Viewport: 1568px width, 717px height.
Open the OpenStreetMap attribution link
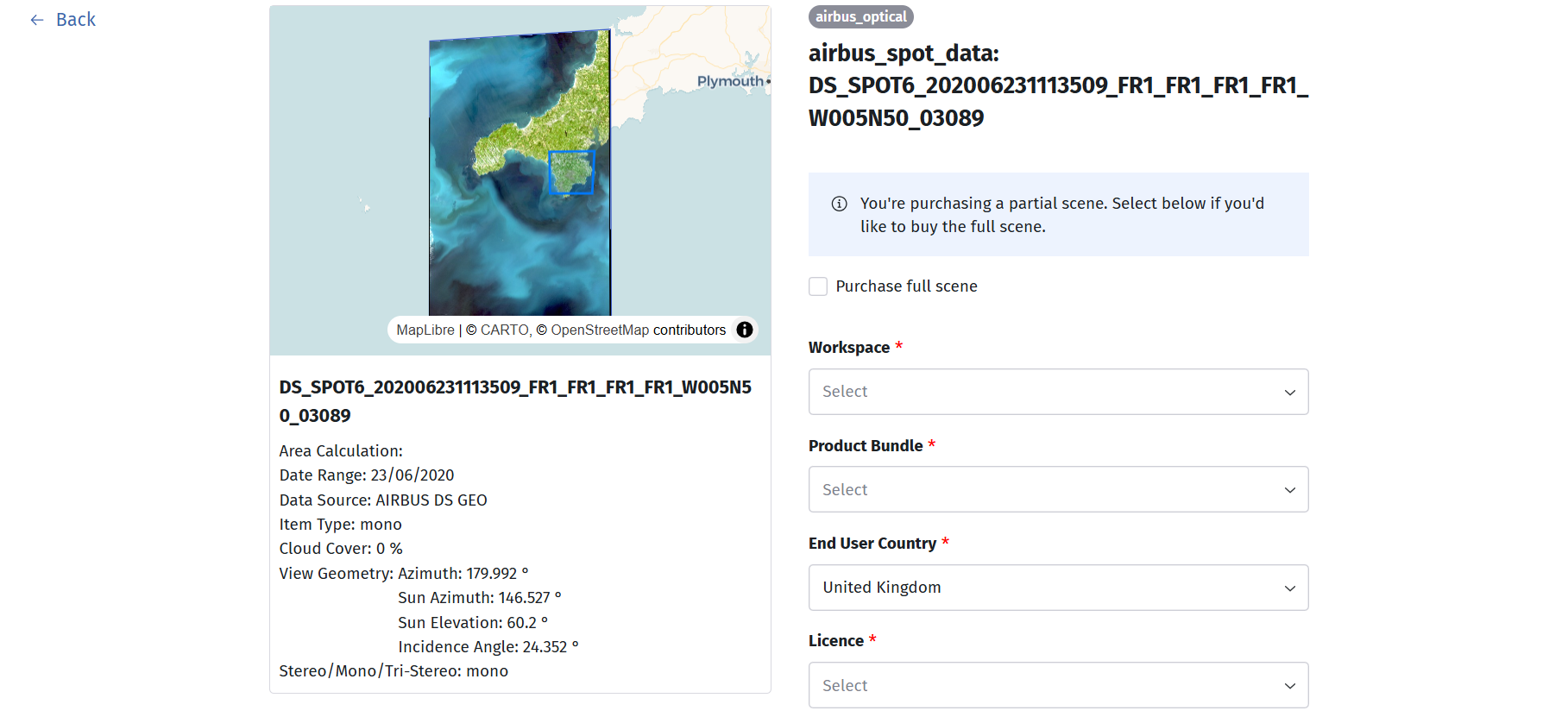(600, 330)
